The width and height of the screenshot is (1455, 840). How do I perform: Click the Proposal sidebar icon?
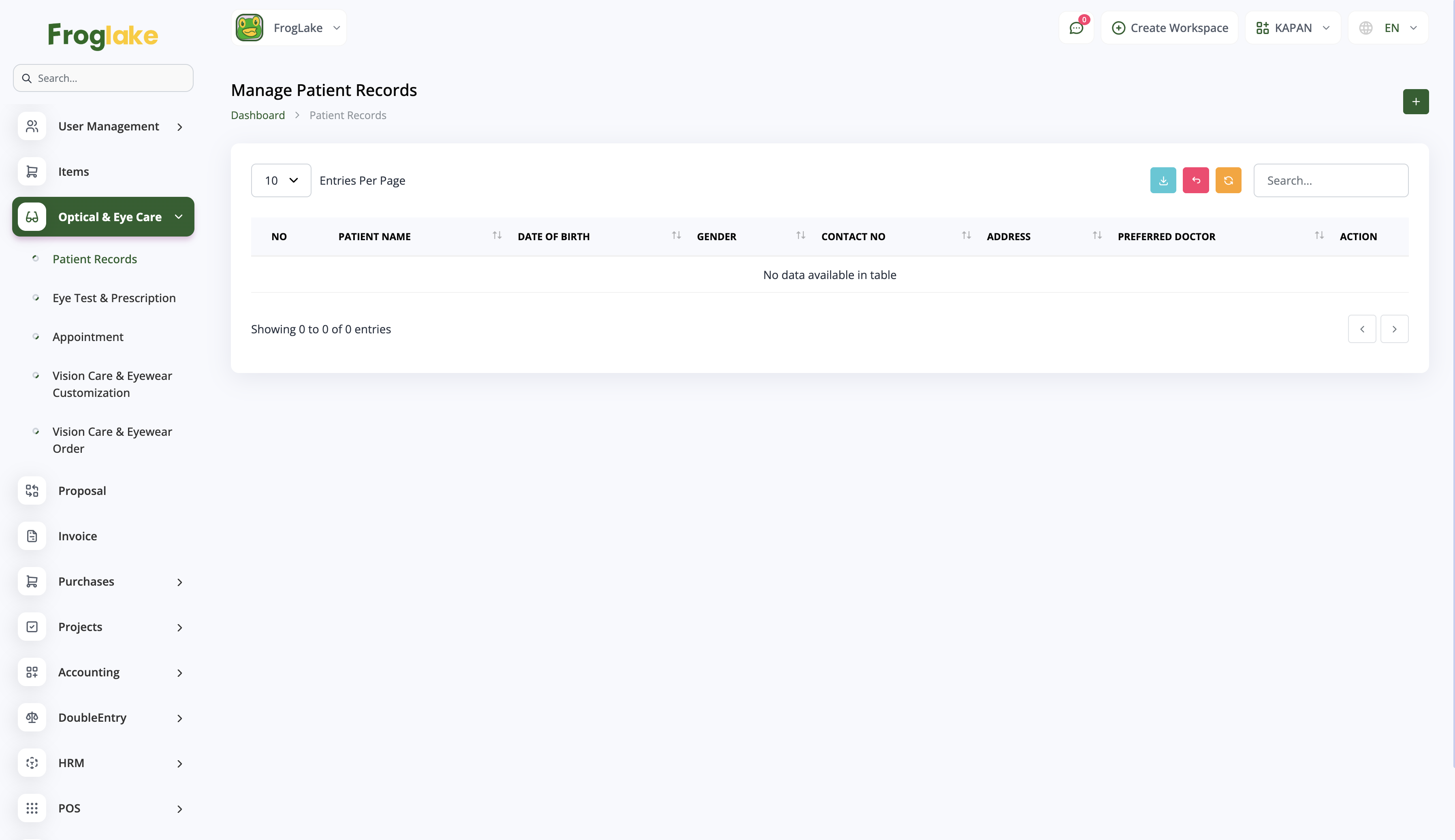tap(32, 490)
